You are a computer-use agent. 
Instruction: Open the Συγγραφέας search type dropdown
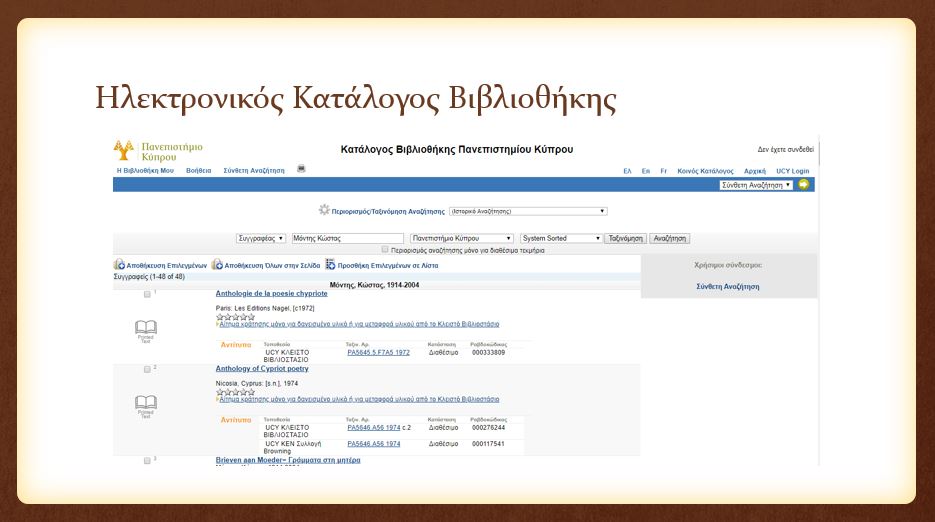pos(261,238)
